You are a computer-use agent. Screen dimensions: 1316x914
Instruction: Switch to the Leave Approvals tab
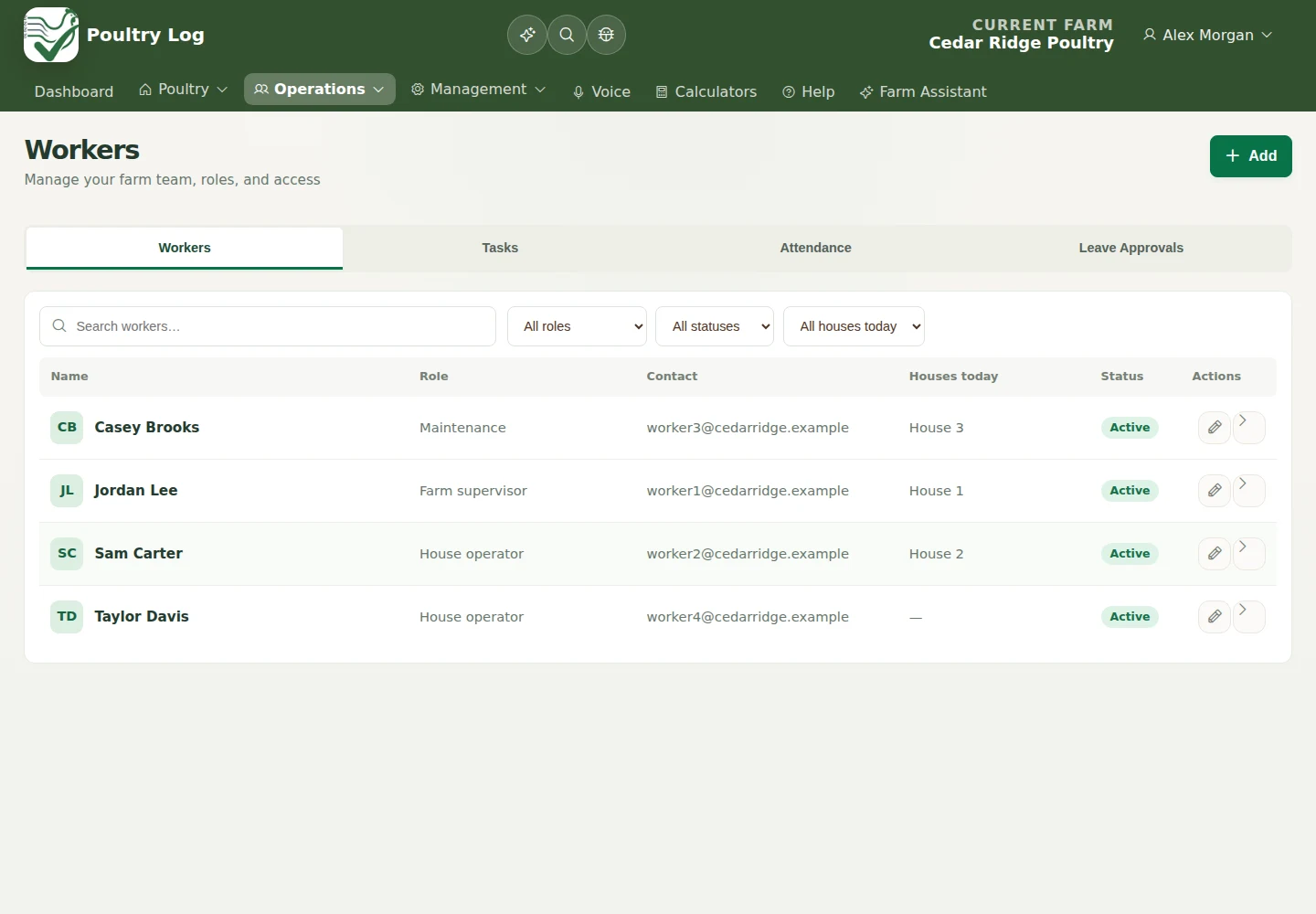(x=1130, y=248)
